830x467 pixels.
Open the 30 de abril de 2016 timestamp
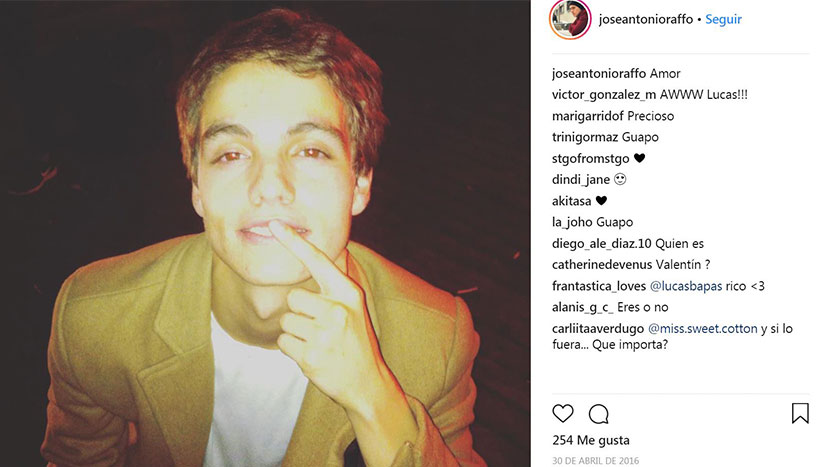(x=596, y=461)
